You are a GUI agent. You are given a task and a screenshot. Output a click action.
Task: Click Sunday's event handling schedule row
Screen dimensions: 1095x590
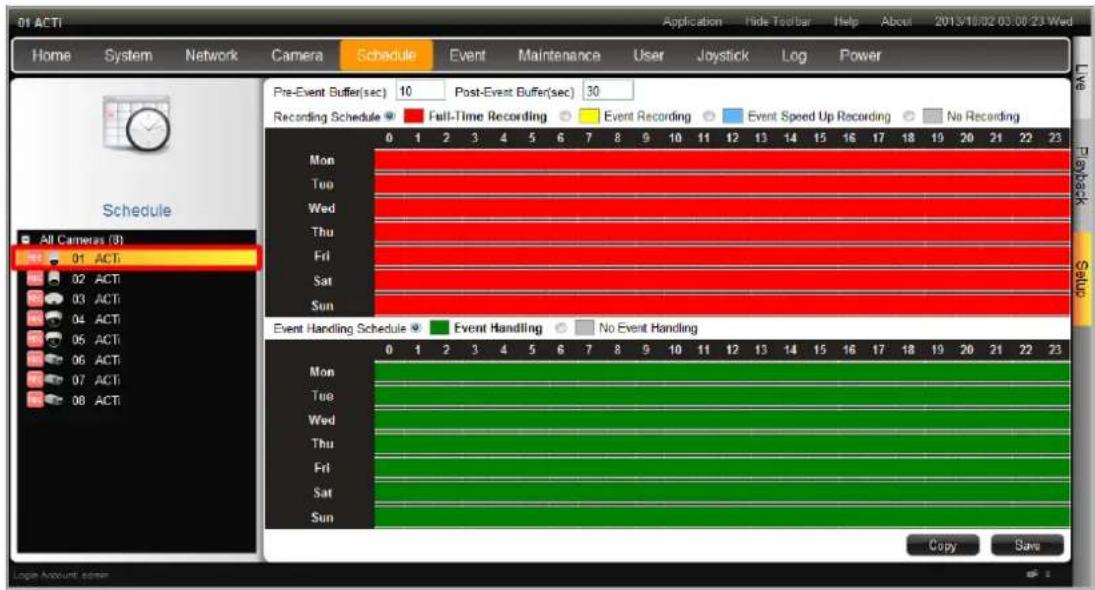pyautogui.click(x=721, y=517)
